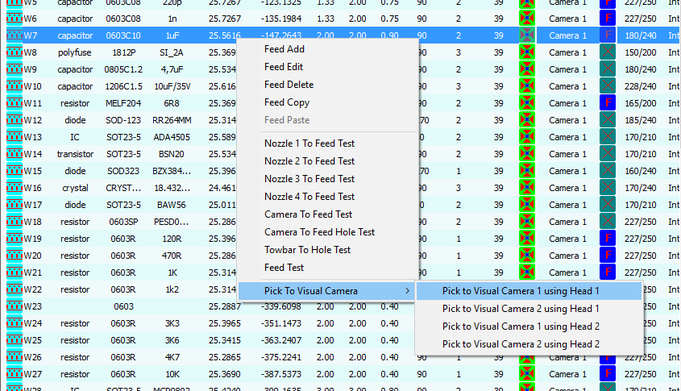The height and width of the screenshot is (391, 681).
Task: Click the crystal cell in row W16
Action: pyautogui.click(x=75, y=188)
